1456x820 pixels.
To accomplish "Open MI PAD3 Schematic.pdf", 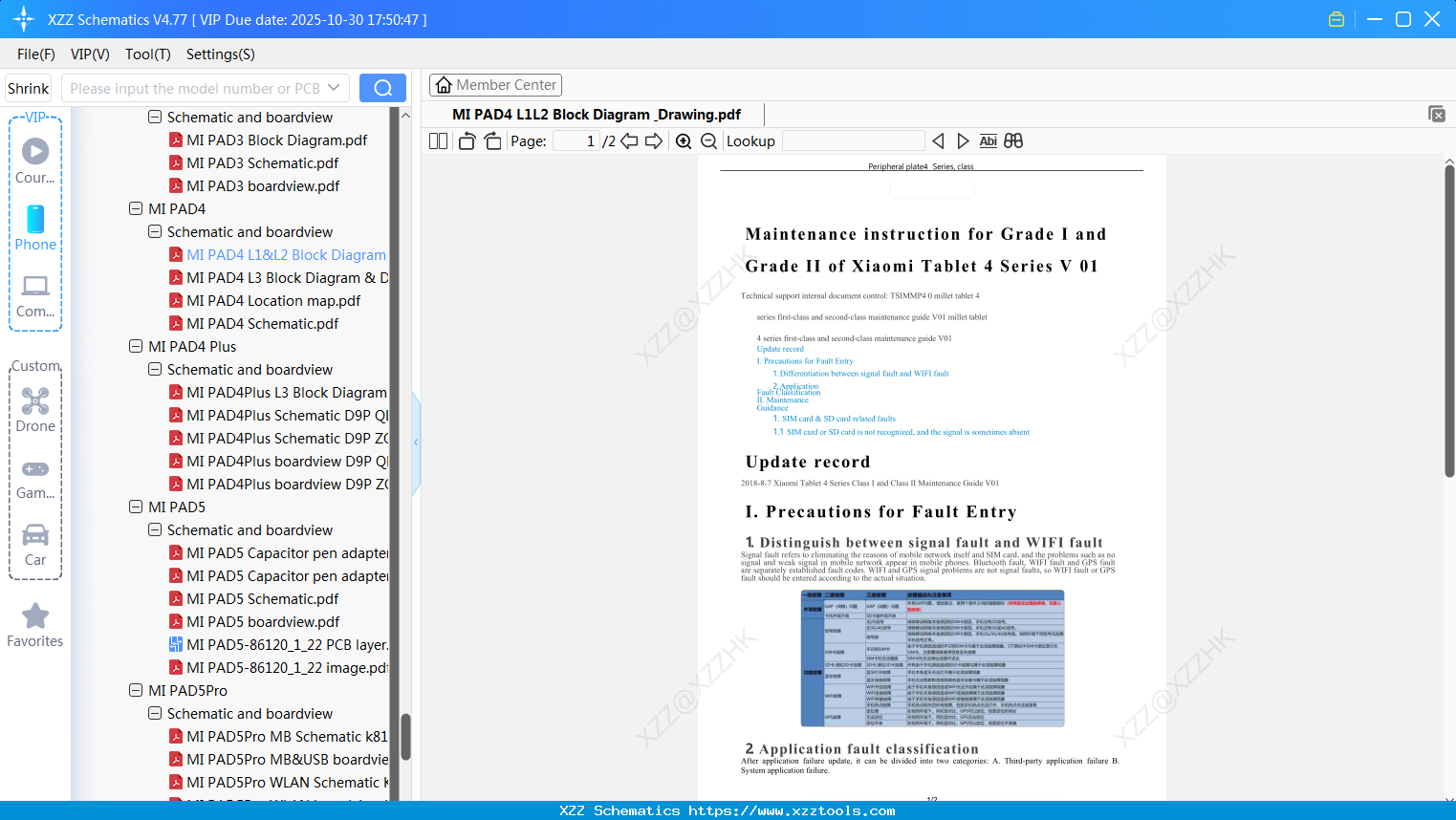I will coord(263,163).
